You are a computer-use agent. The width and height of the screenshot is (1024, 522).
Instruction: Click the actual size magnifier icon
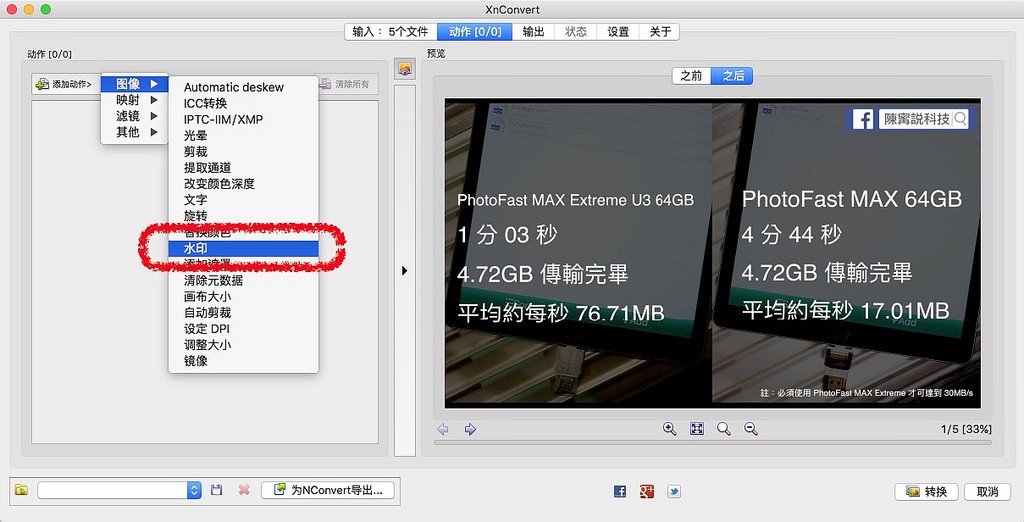[x=724, y=429]
